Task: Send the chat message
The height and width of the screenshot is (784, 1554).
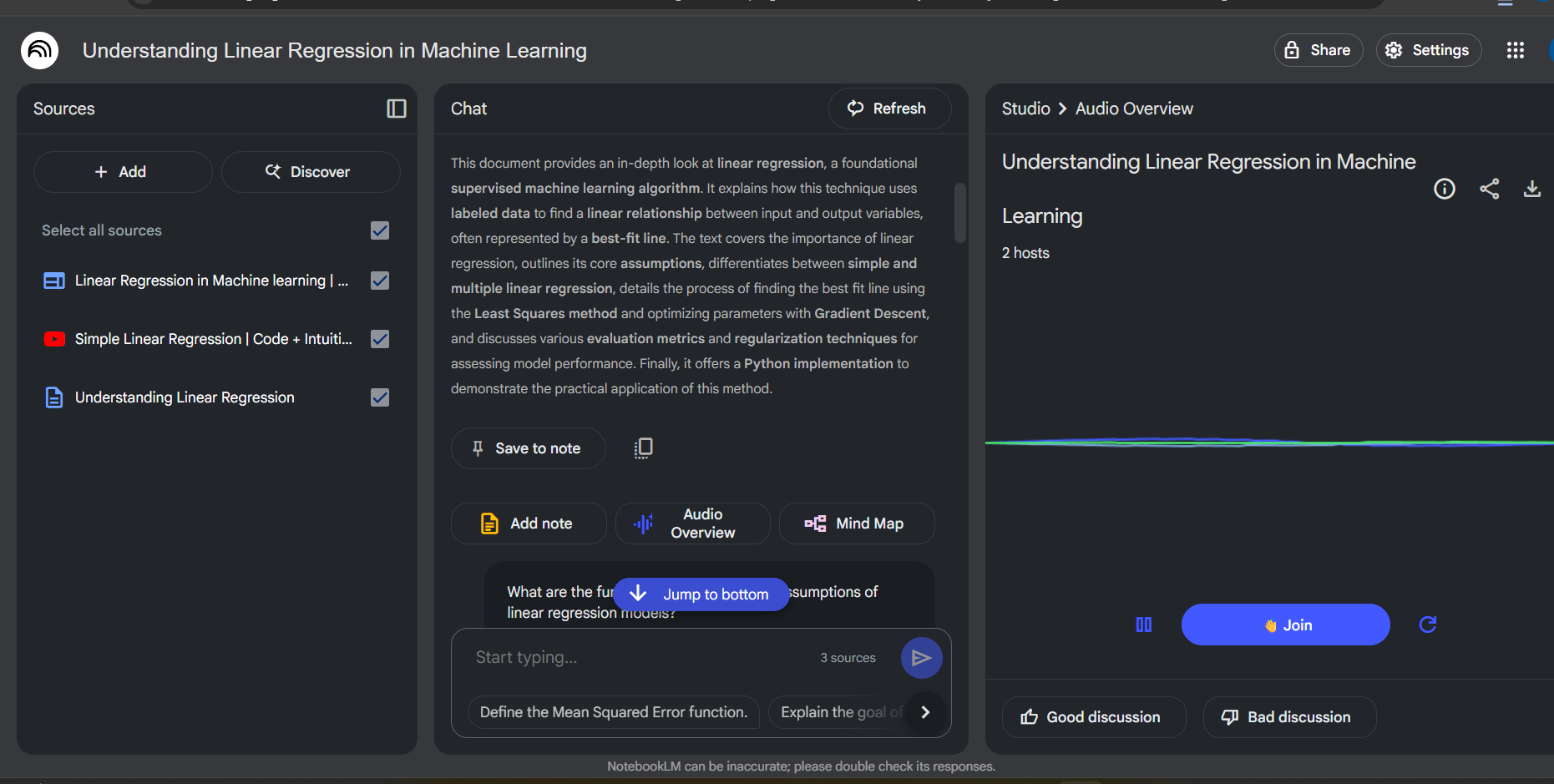Action: coord(921,658)
